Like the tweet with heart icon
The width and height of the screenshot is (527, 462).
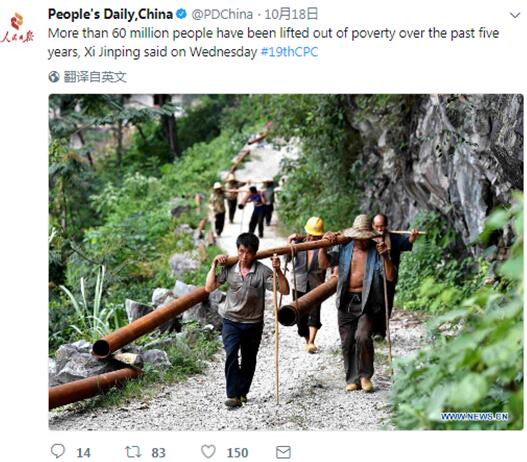pyautogui.click(x=208, y=452)
